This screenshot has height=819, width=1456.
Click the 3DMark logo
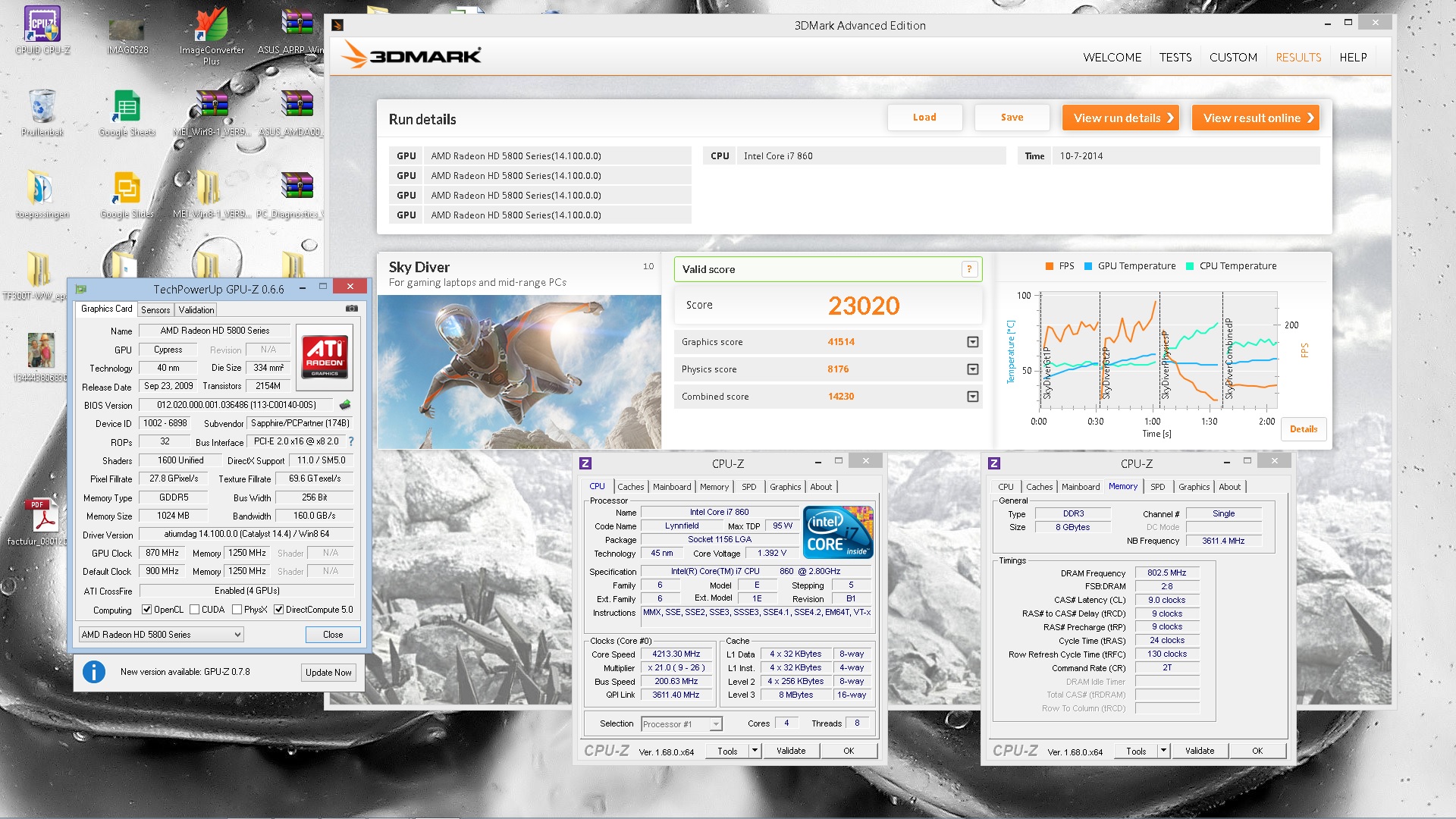tap(410, 55)
